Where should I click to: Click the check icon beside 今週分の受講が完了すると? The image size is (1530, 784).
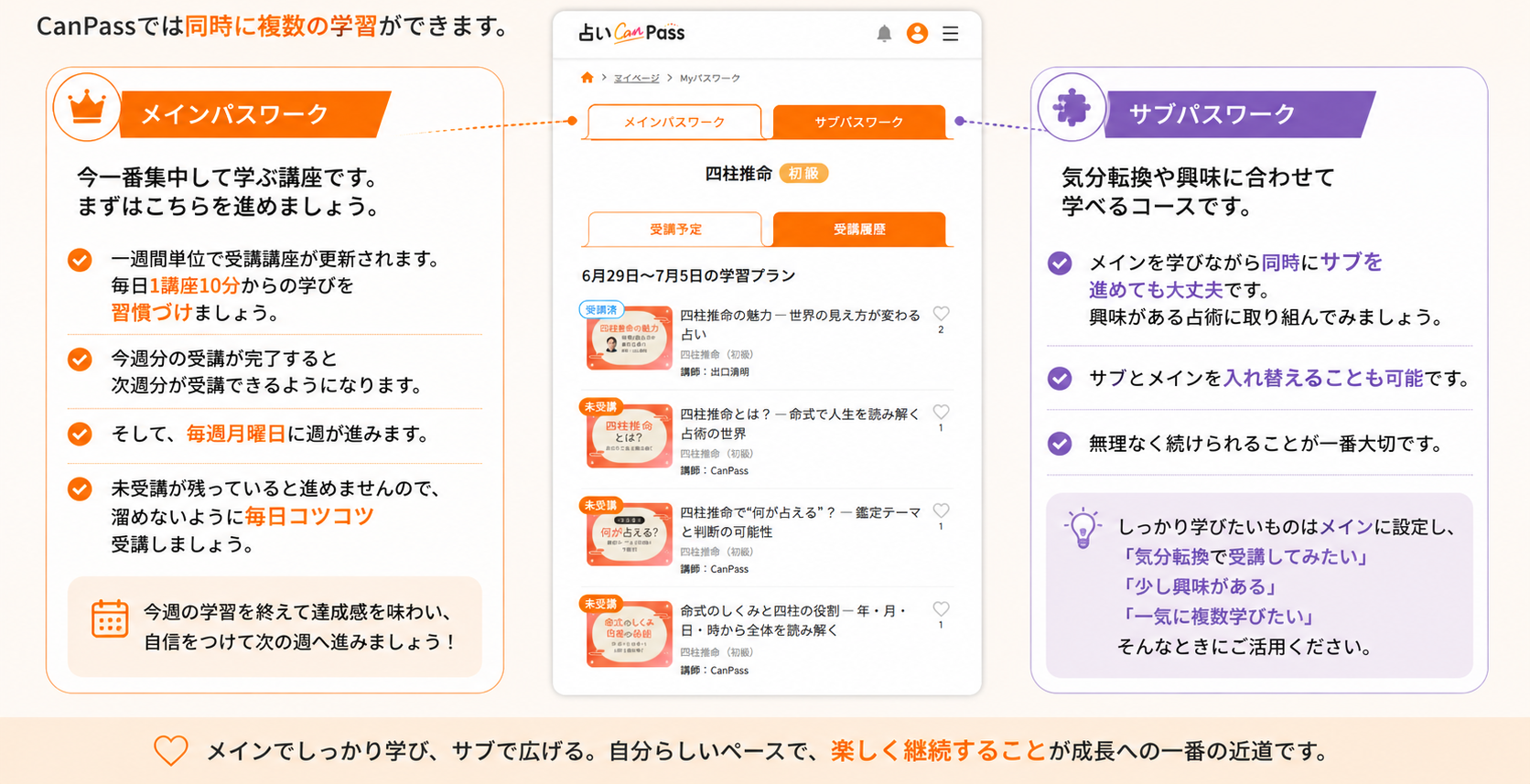click(x=81, y=359)
